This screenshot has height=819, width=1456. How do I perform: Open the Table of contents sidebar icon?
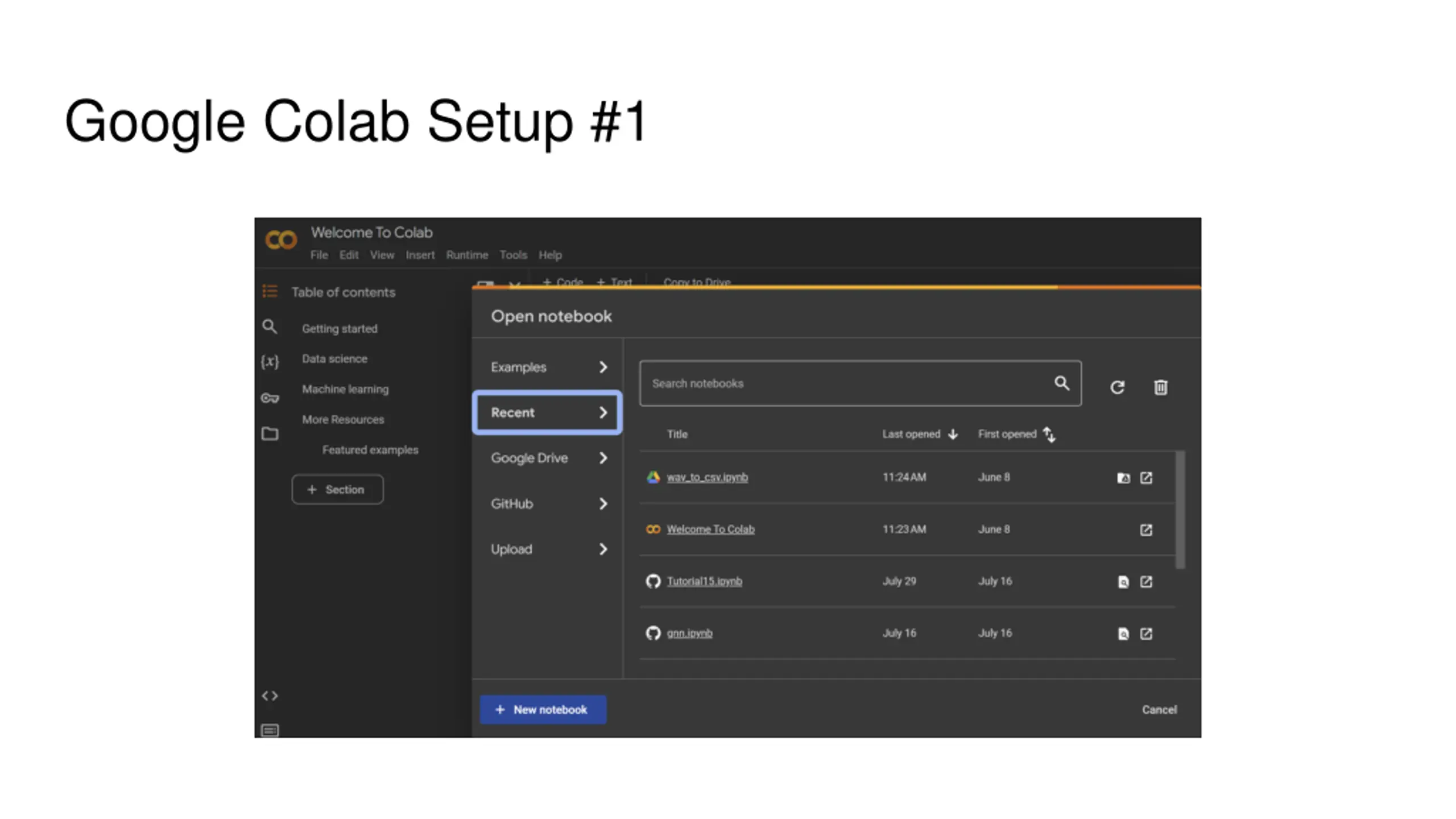[x=270, y=291]
